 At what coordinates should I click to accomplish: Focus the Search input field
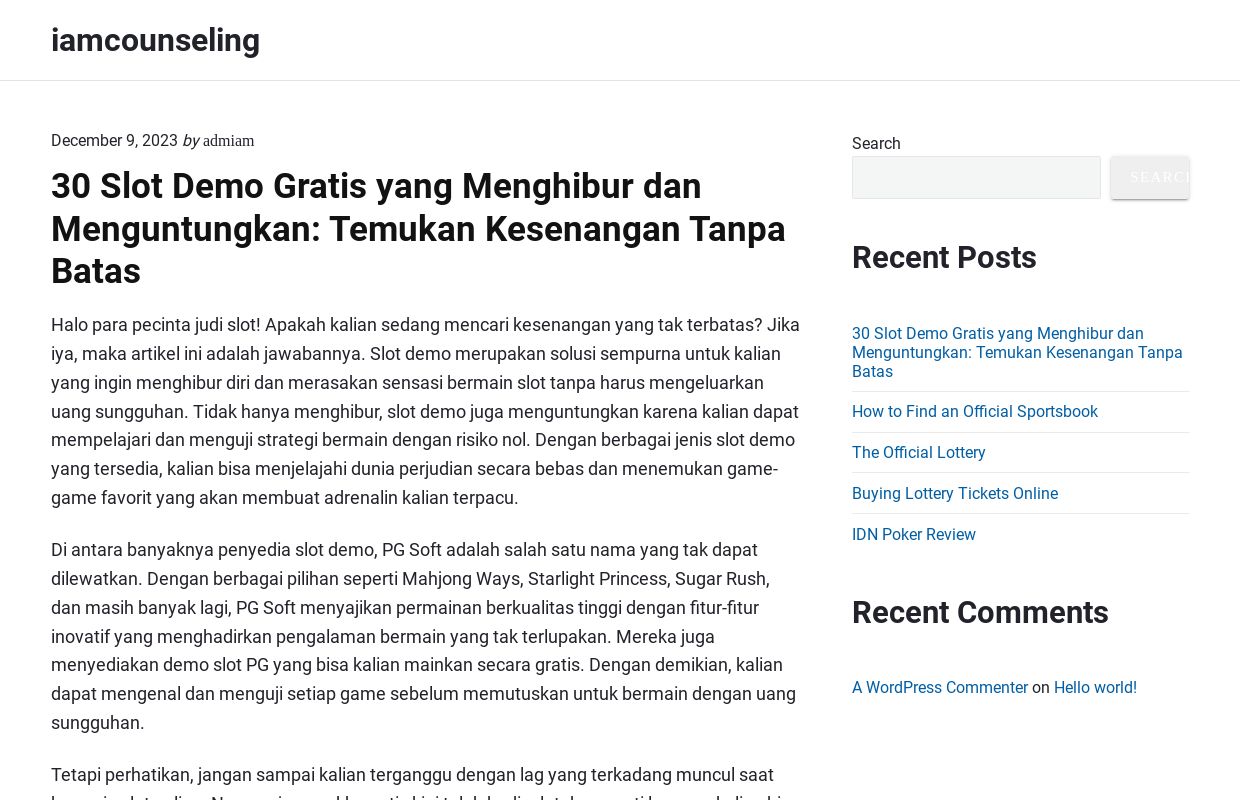pyautogui.click(x=976, y=177)
